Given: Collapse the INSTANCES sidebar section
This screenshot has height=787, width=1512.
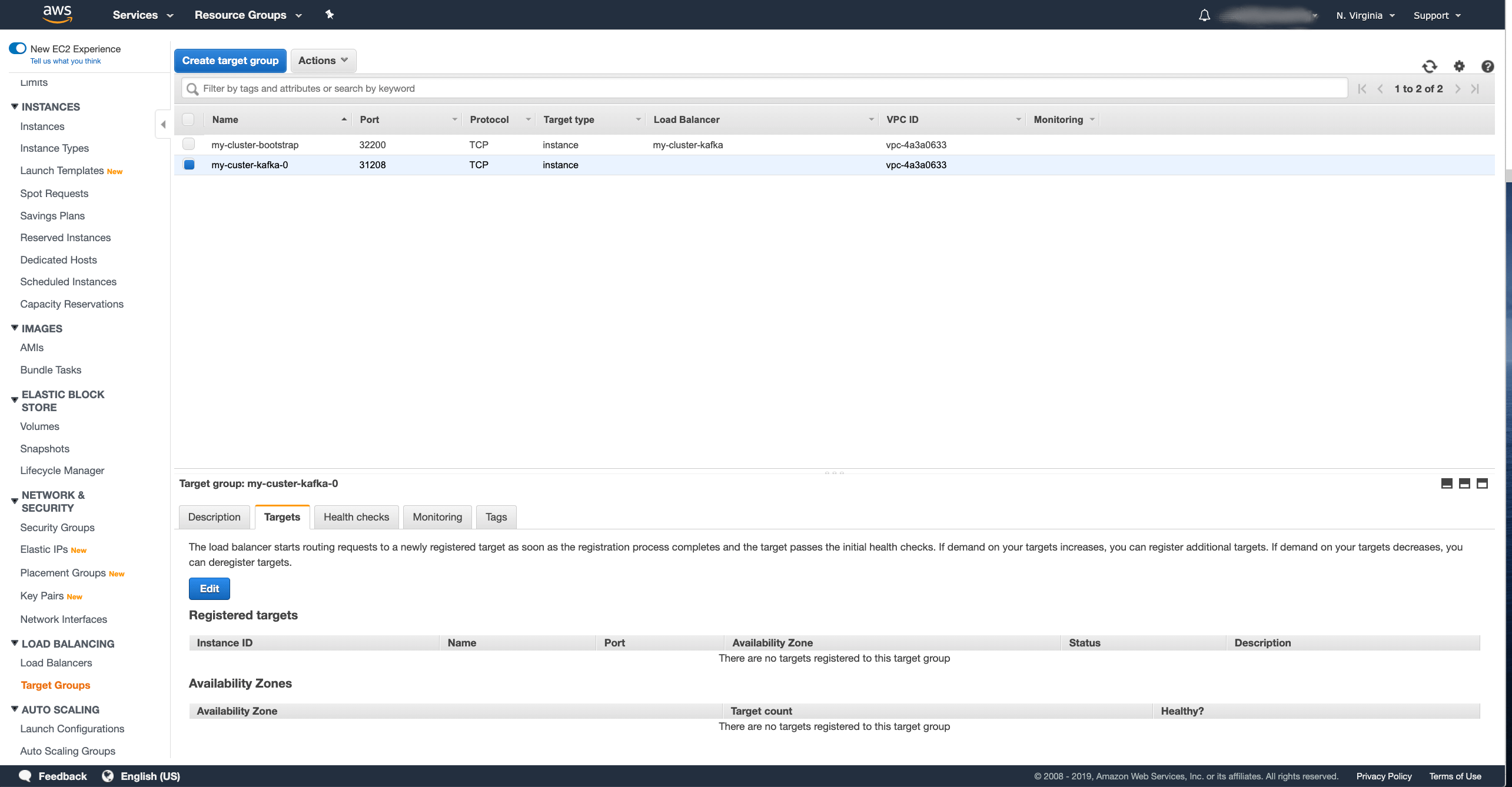Looking at the screenshot, I should point(15,106).
